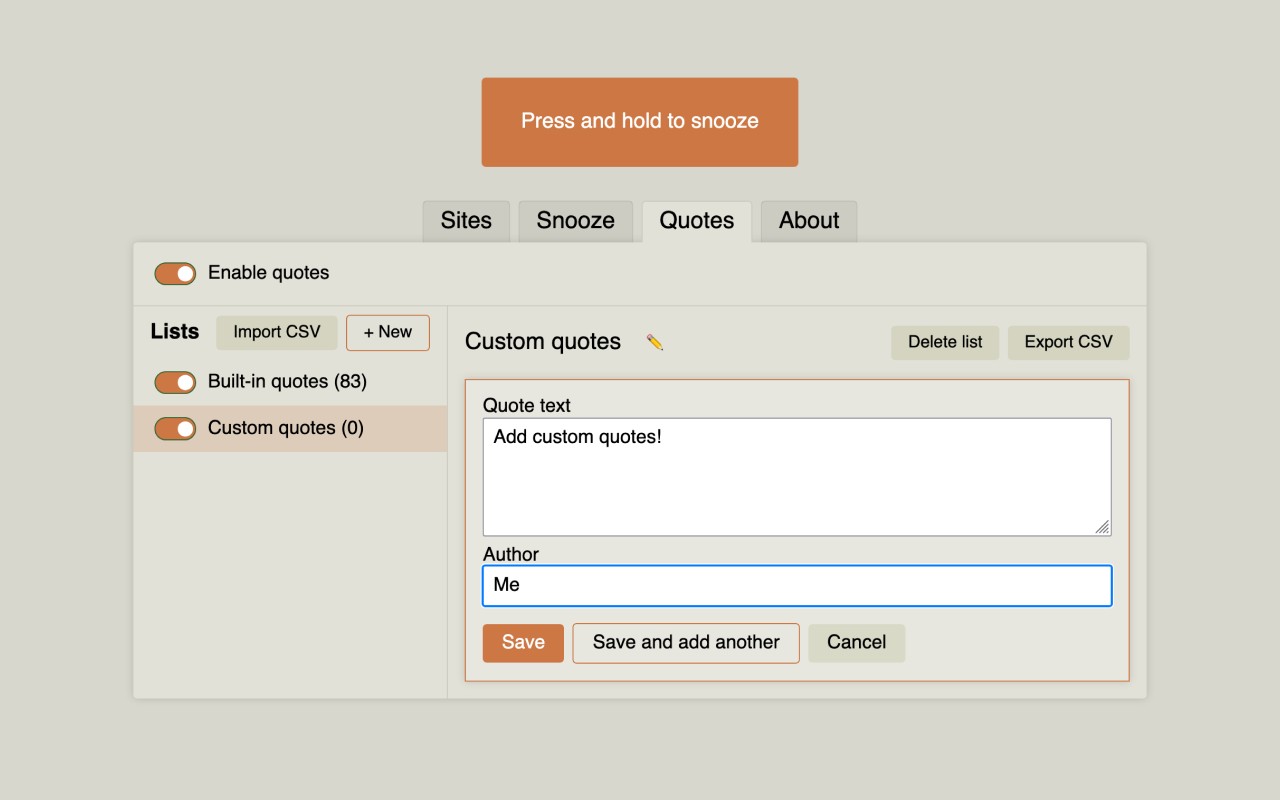Viewport: 1280px width, 800px height.
Task: Save the custom quote
Action: tap(523, 643)
